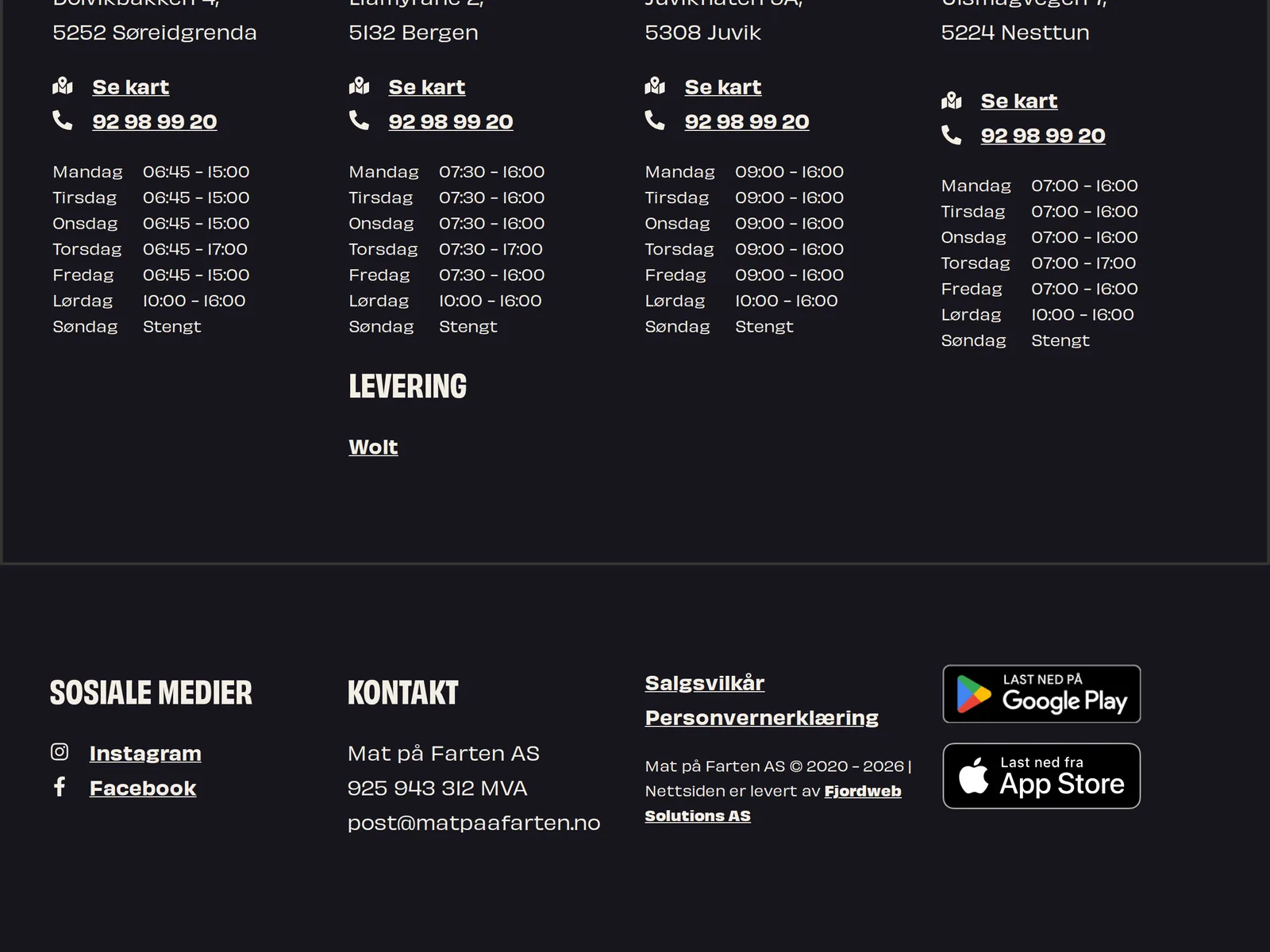Open the Google Play download badge
Screen dimensions: 1270x952
[1041, 694]
